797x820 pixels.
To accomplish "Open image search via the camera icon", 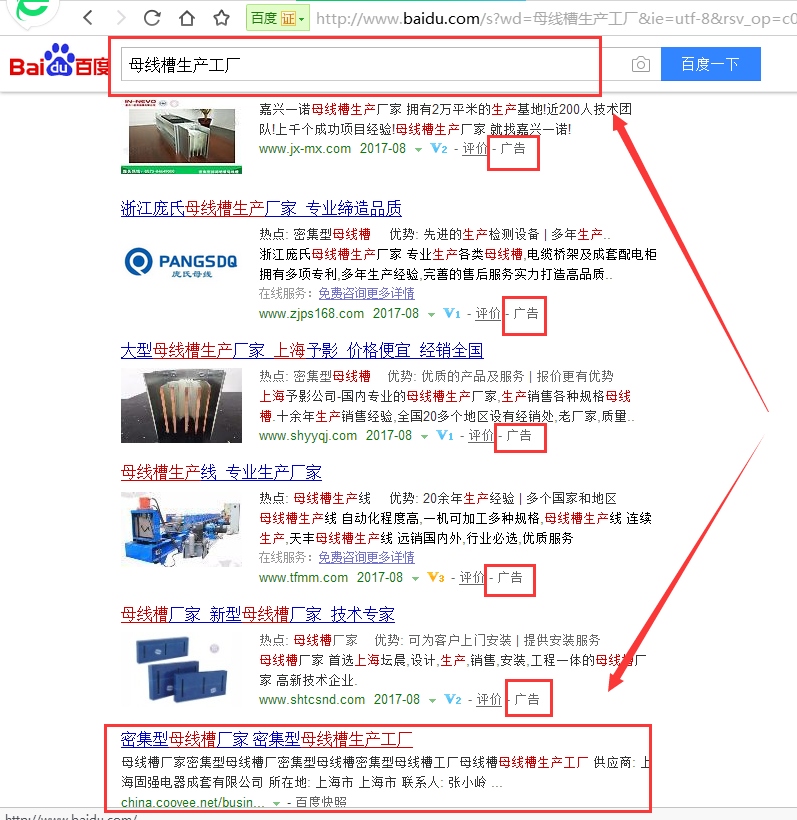I will click(x=641, y=65).
